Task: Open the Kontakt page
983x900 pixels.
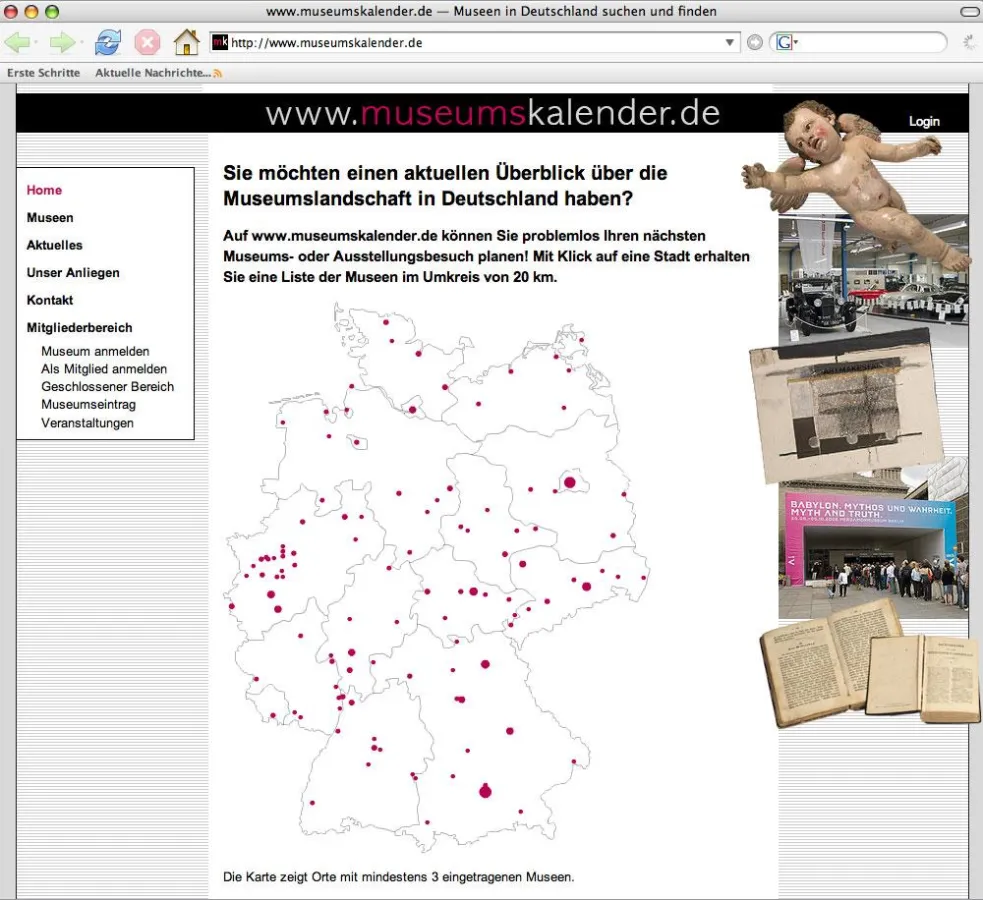Action: (49, 299)
